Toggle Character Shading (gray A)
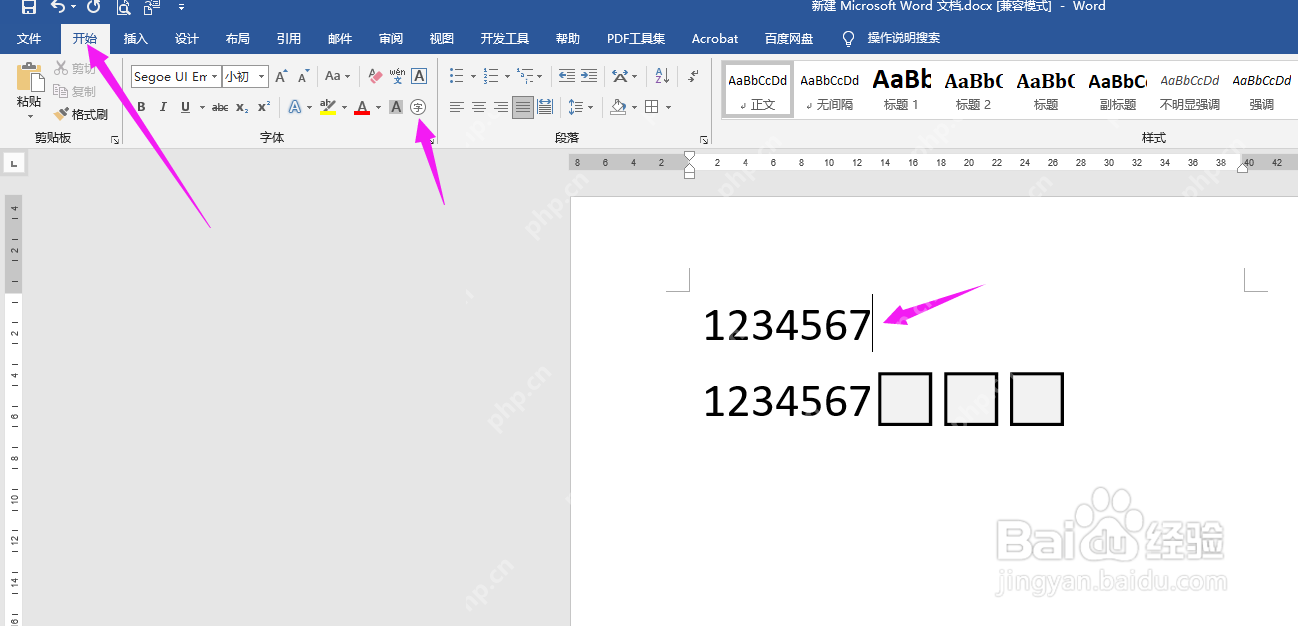The width and height of the screenshot is (1298, 626). [x=396, y=107]
